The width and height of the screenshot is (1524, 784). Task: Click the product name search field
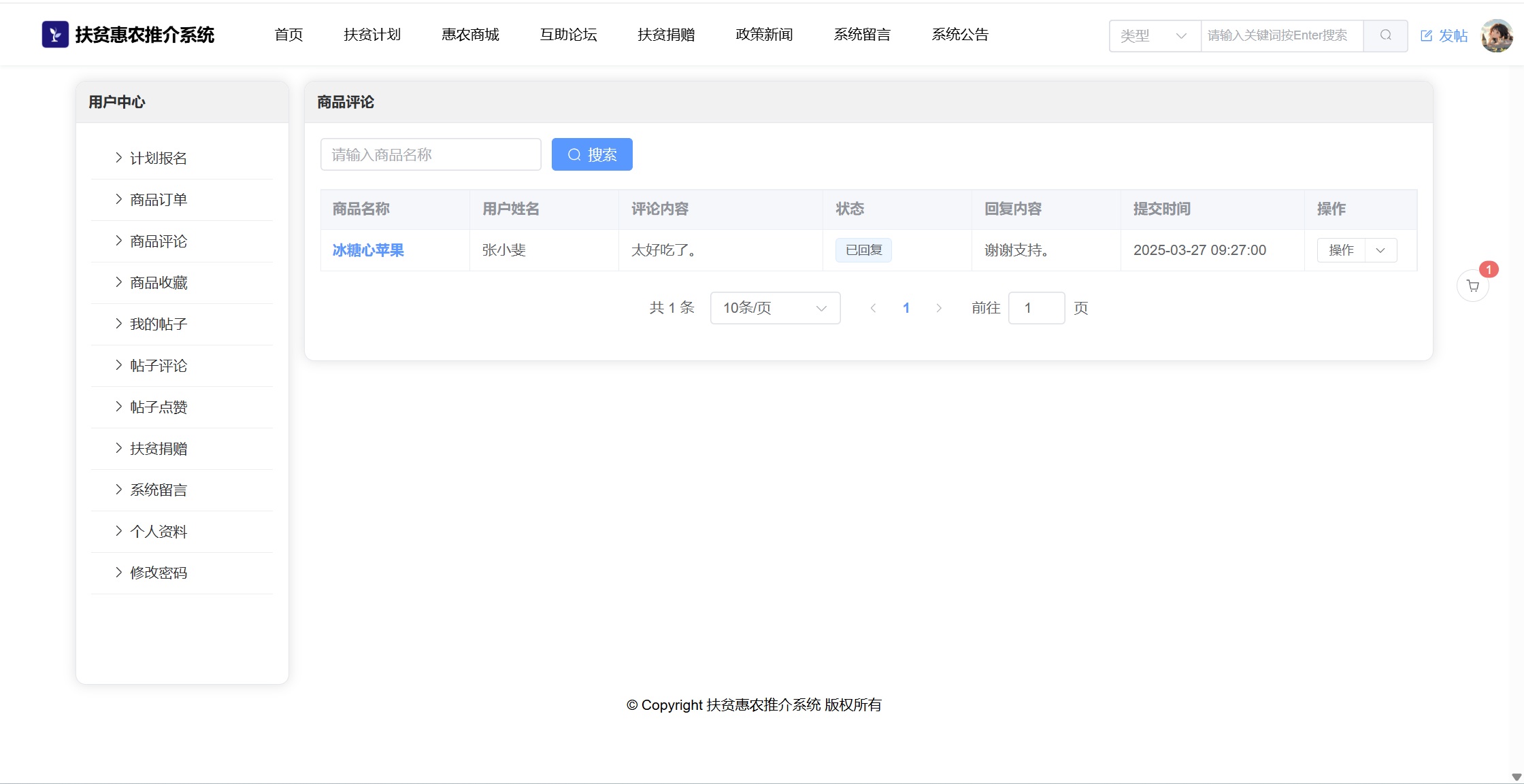point(431,154)
